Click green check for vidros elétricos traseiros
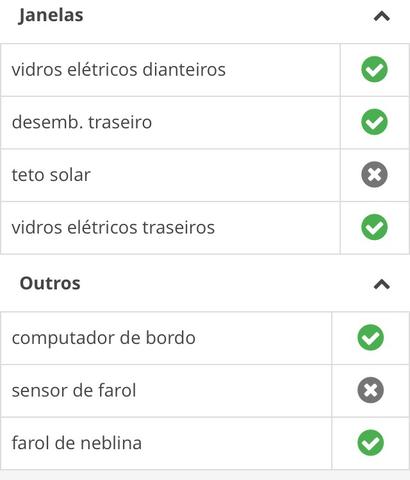 coord(374,227)
